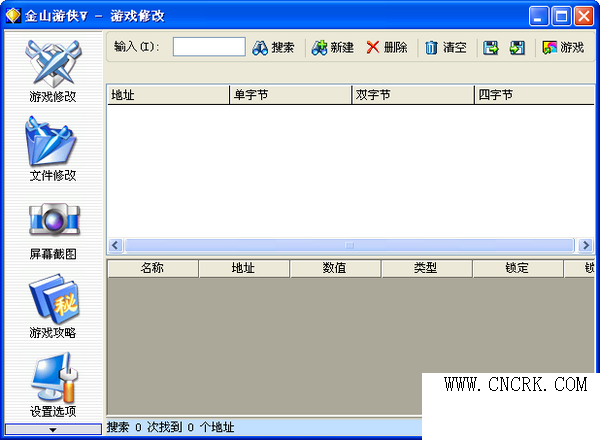Click the horizontal scrollbar left arrow
The height and width of the screenshot is (440, 600).
pyautogui.click(x=116, y=245)
